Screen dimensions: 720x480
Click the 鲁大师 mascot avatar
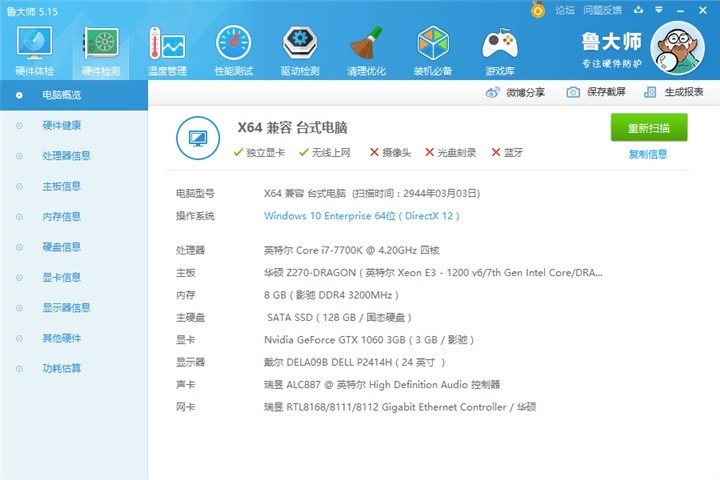[x=677, y=48]
